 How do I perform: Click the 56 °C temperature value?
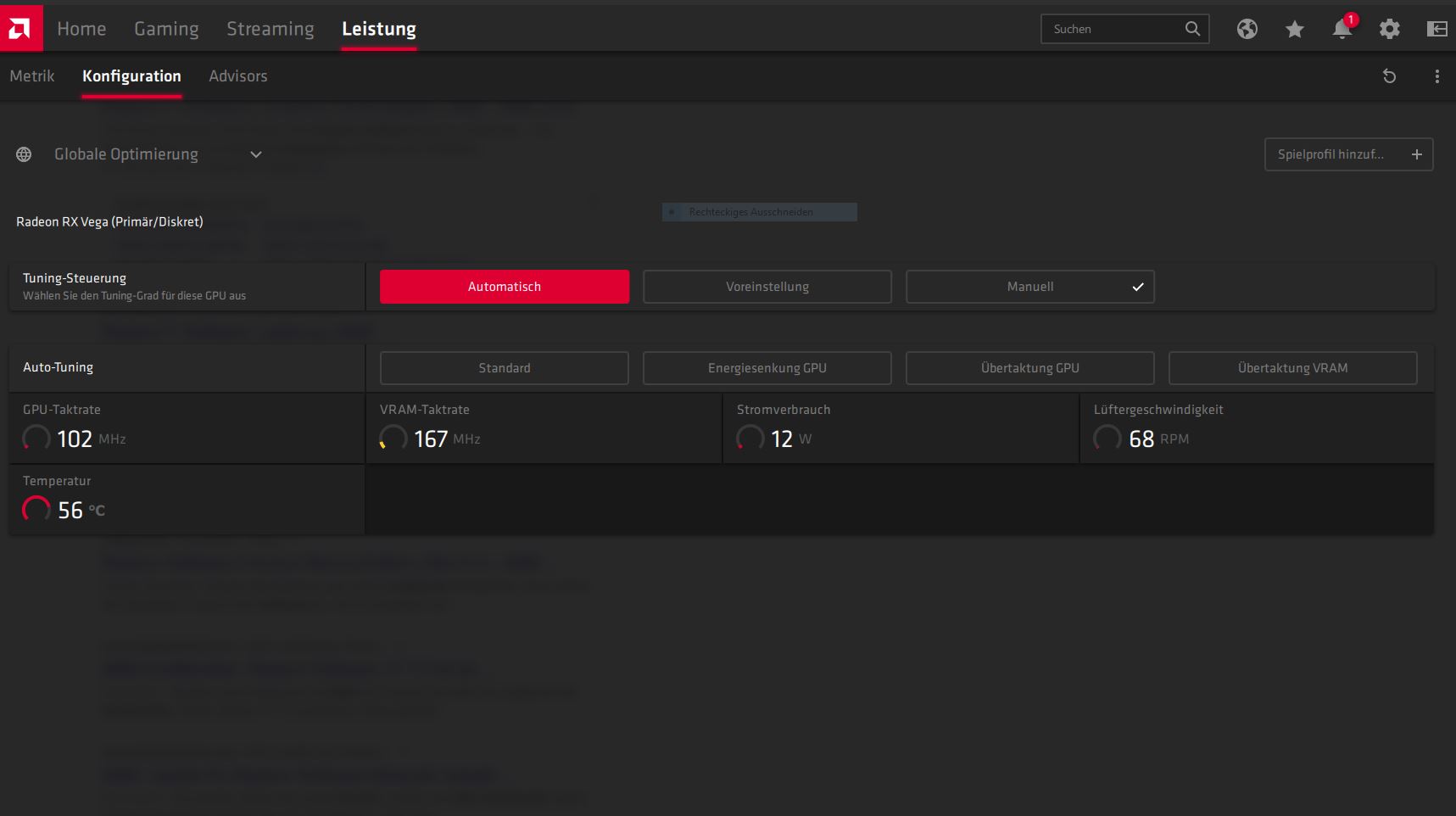coord(81,510)
